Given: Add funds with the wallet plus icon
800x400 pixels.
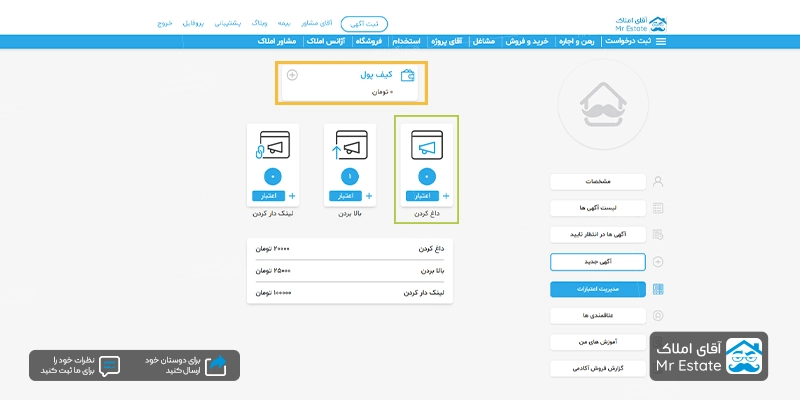Looking at the screenshot, I should (x=292, y=75).
